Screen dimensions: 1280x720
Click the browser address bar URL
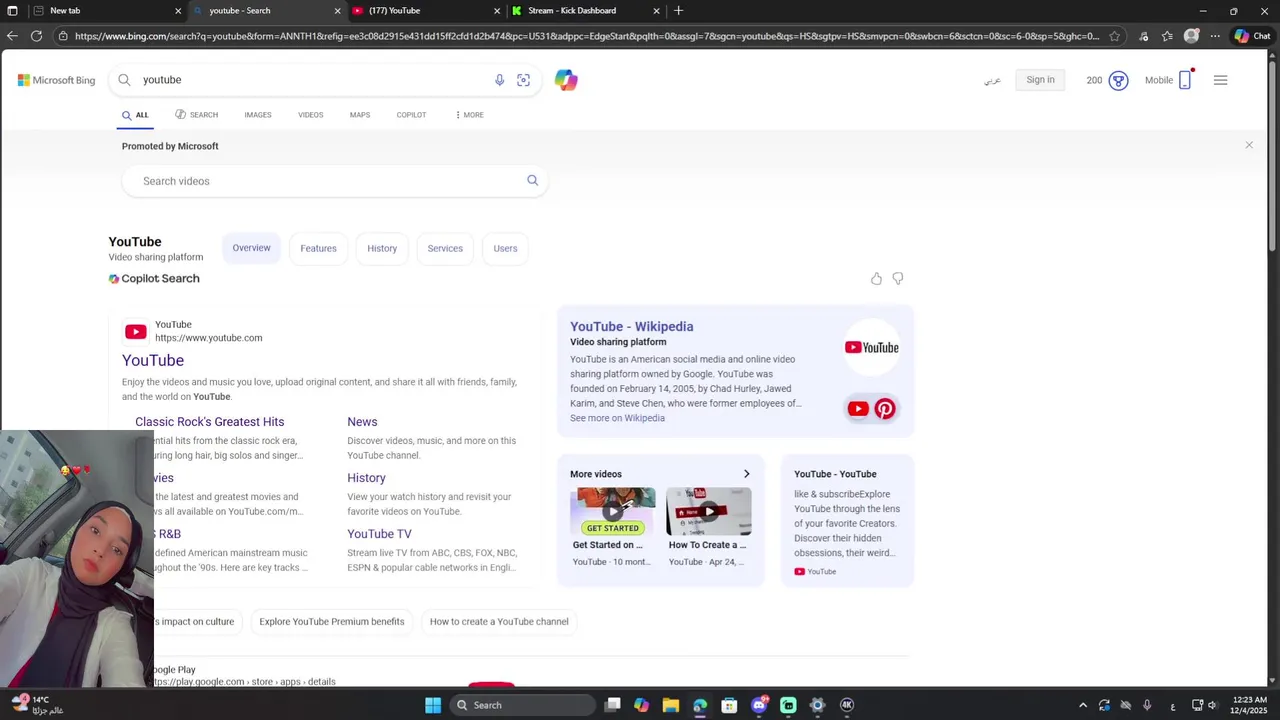point(587,36)
